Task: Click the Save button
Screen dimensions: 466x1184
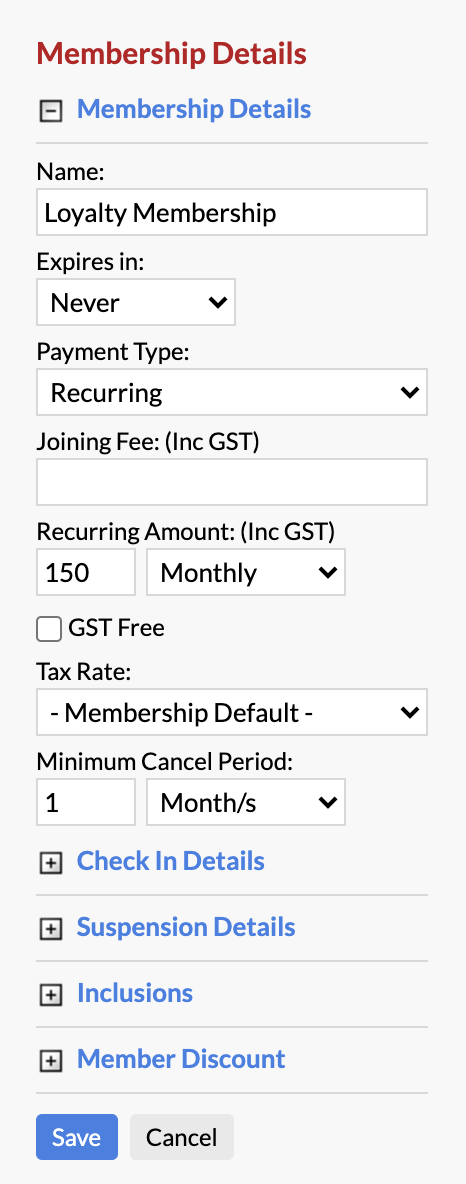Action: click(x=77, y=1136)
